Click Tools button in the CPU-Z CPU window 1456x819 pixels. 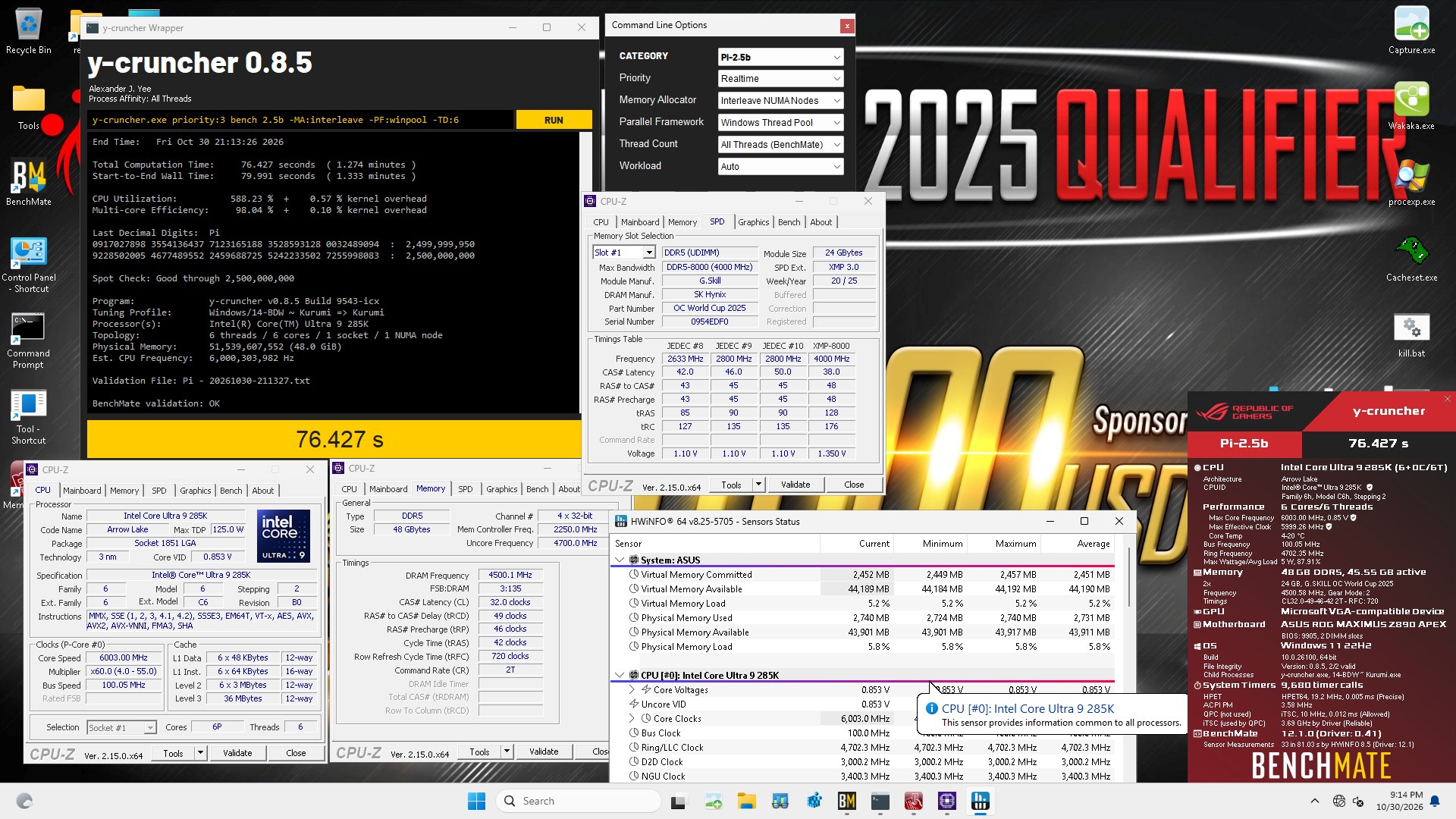(x=173, y=753)
